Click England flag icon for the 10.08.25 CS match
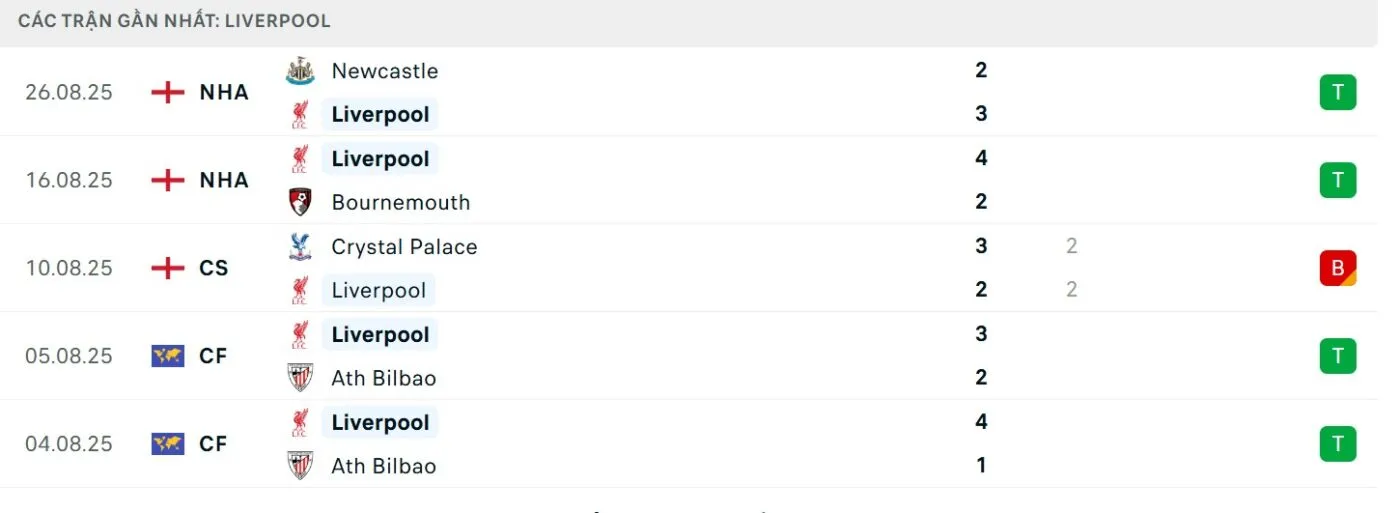The image size is (1400, 513). 168,268
